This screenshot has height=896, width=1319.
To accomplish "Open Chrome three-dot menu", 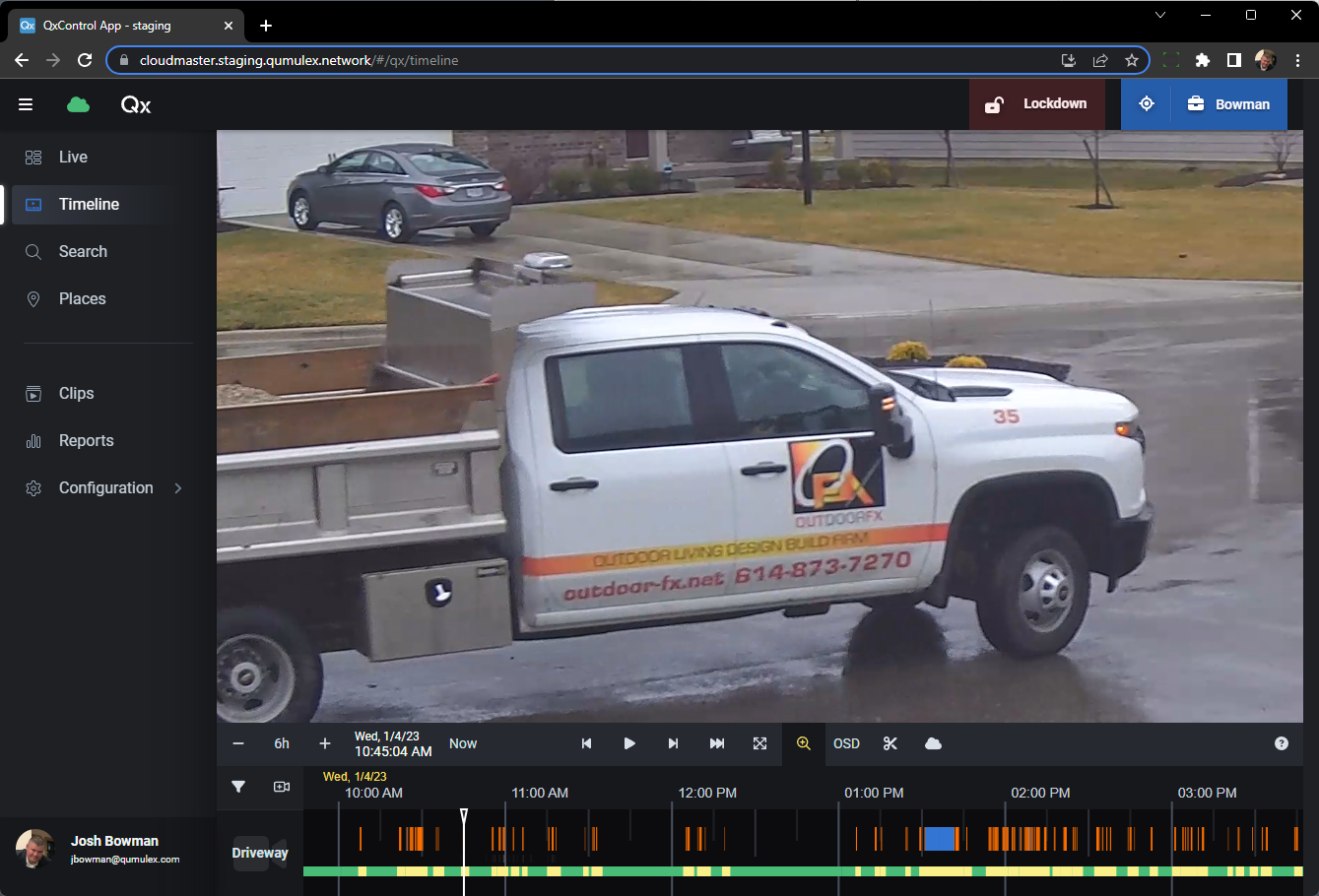I will [1297, 60].
